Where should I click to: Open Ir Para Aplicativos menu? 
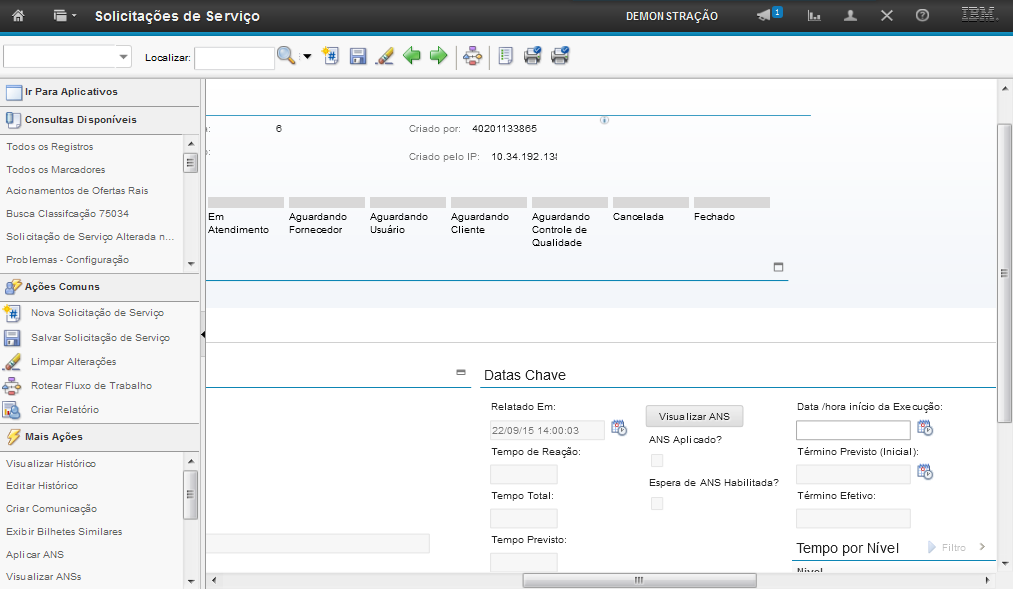(70, 92)
